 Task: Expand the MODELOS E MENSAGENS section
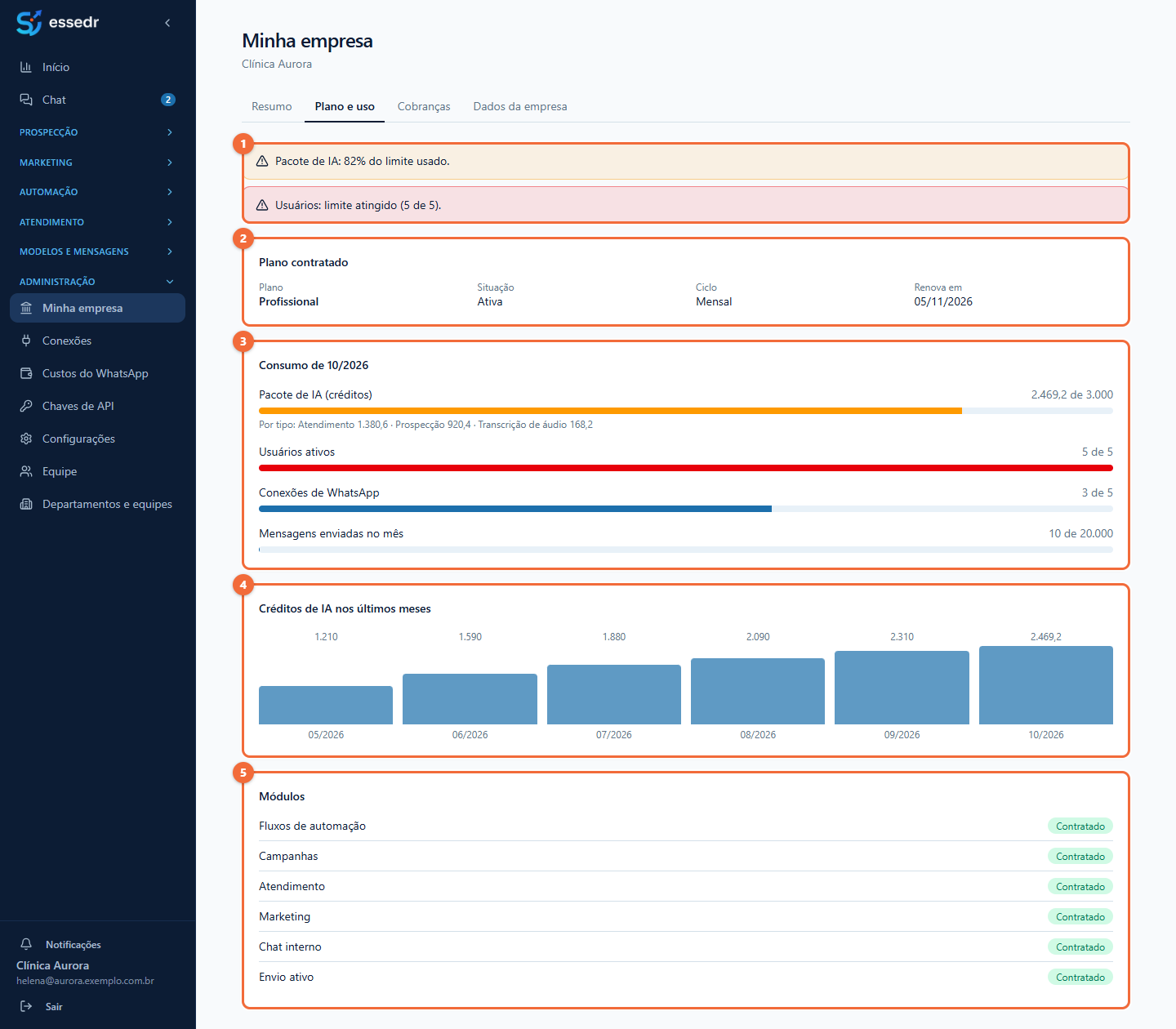[98, 252]
